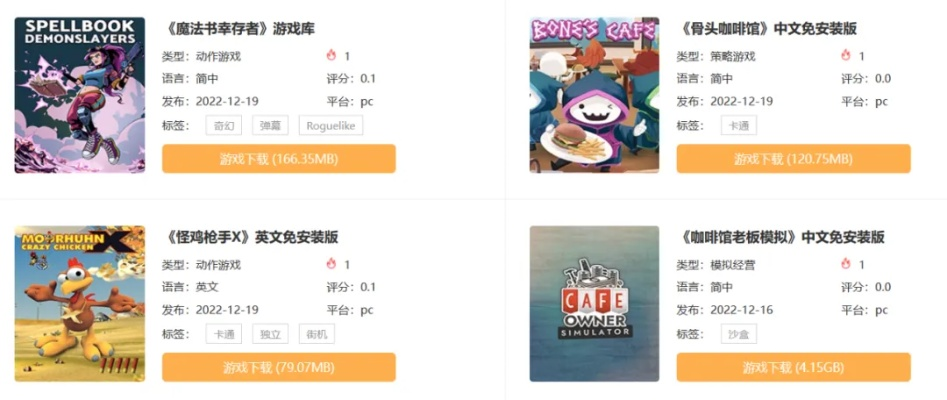Click the flame icon for 咖啡馆老板模拟
The height and width of the screenshot is (400, 947).
(846, 264)
